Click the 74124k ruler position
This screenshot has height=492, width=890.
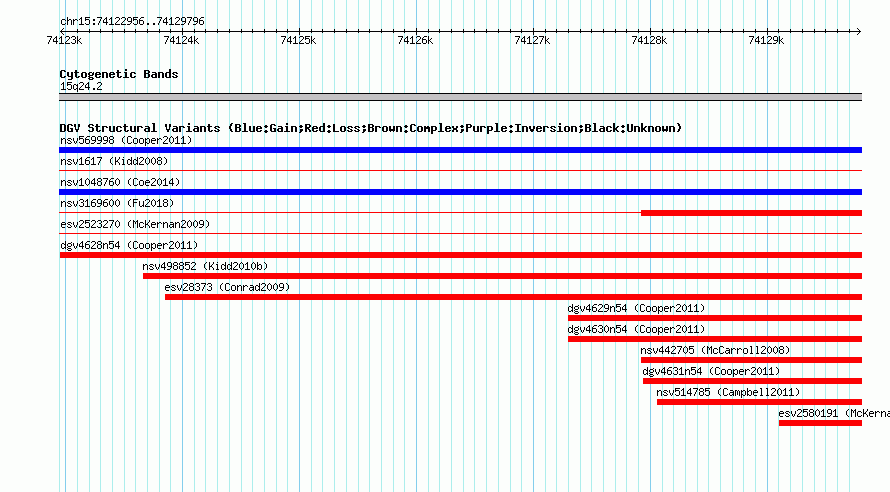coord(181,40)
